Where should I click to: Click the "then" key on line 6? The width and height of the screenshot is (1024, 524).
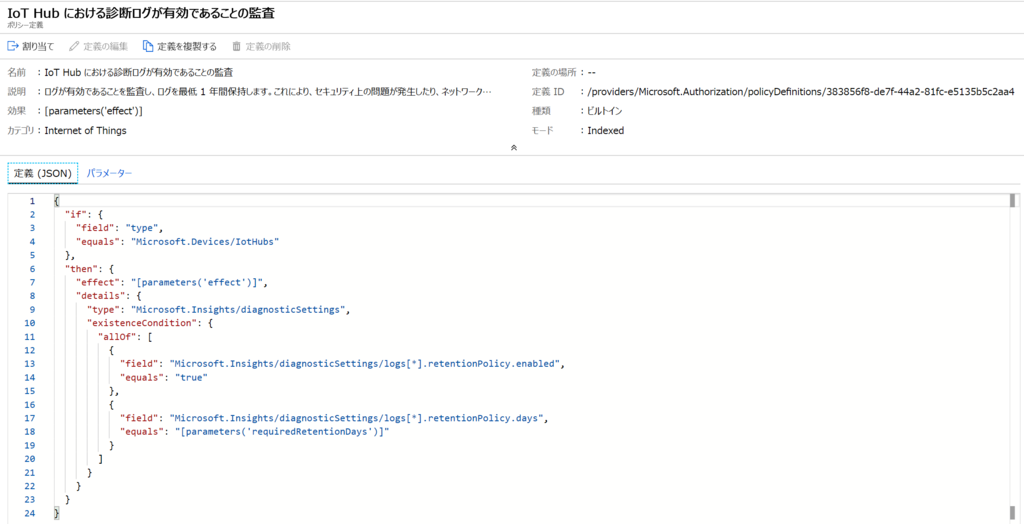click(81, 269)
